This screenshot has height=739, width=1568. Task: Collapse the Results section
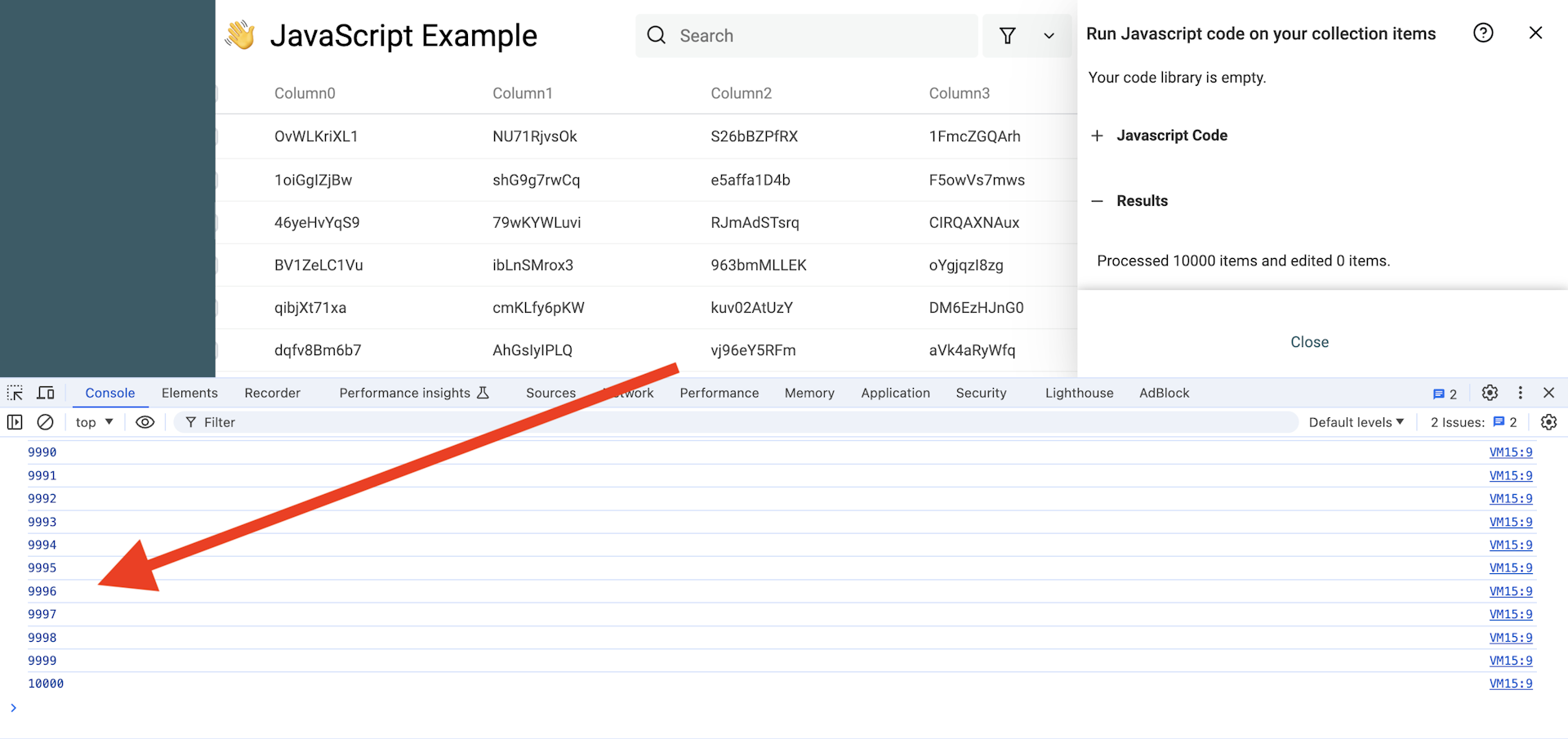click(x=1097, y=201)
